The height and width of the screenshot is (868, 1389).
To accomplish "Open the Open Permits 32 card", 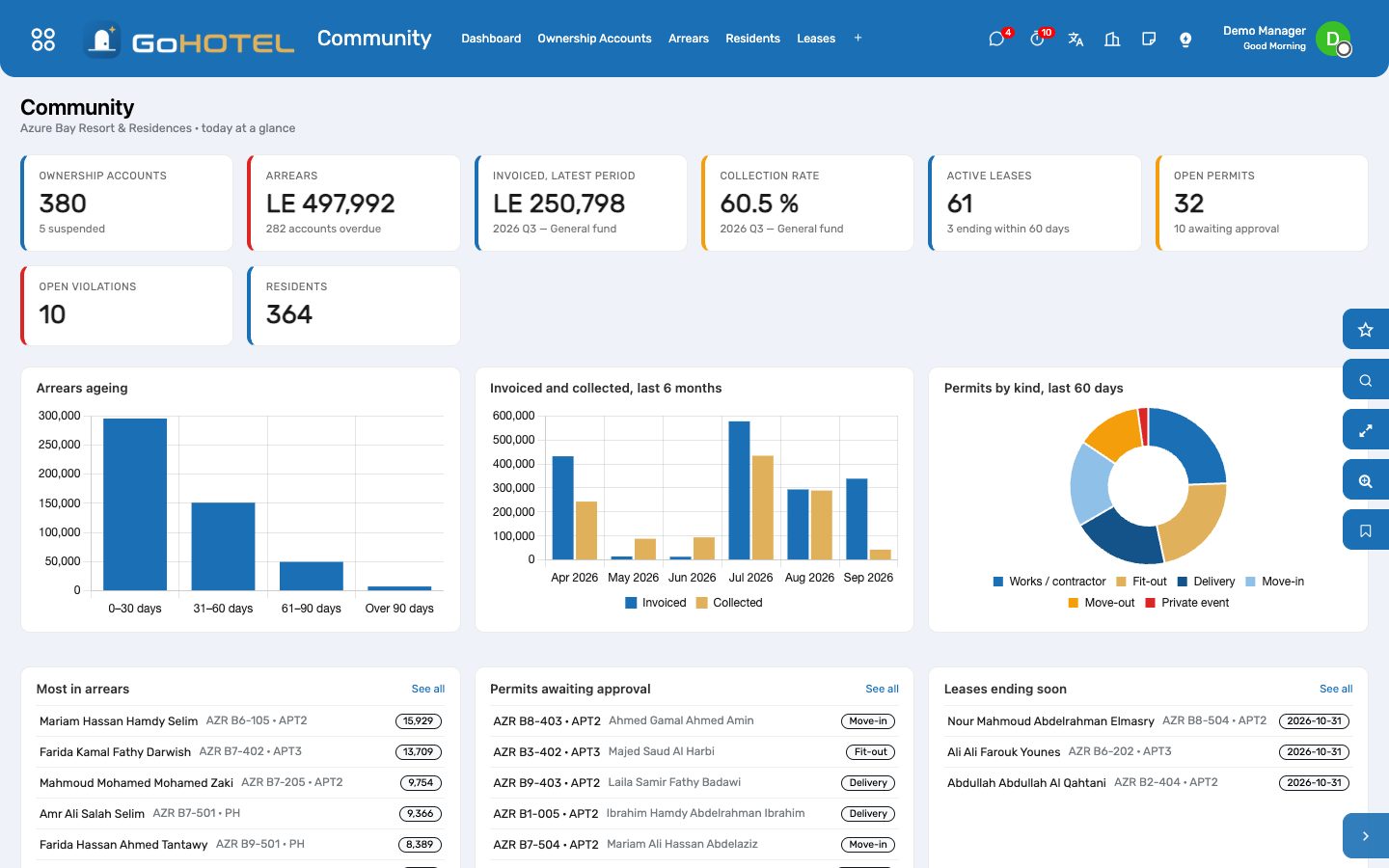I will tap(1262, 203).
